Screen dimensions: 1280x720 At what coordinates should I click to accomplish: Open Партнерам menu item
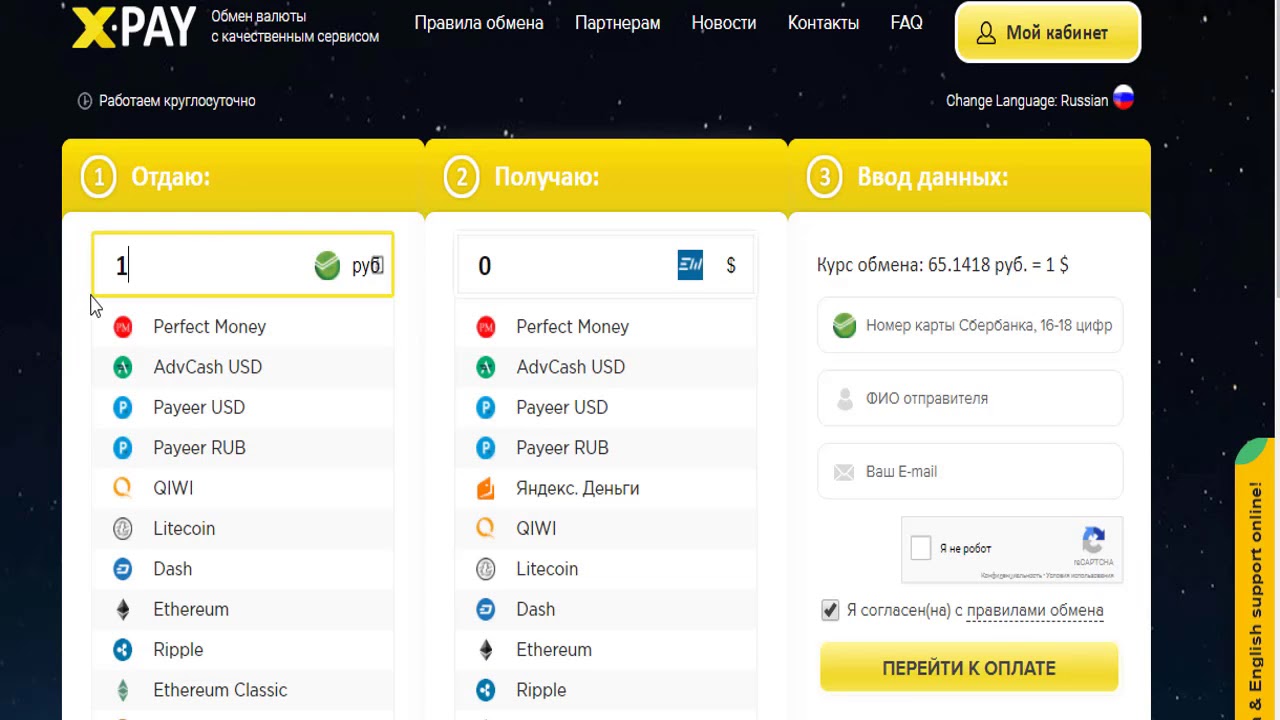pos(618,23)
